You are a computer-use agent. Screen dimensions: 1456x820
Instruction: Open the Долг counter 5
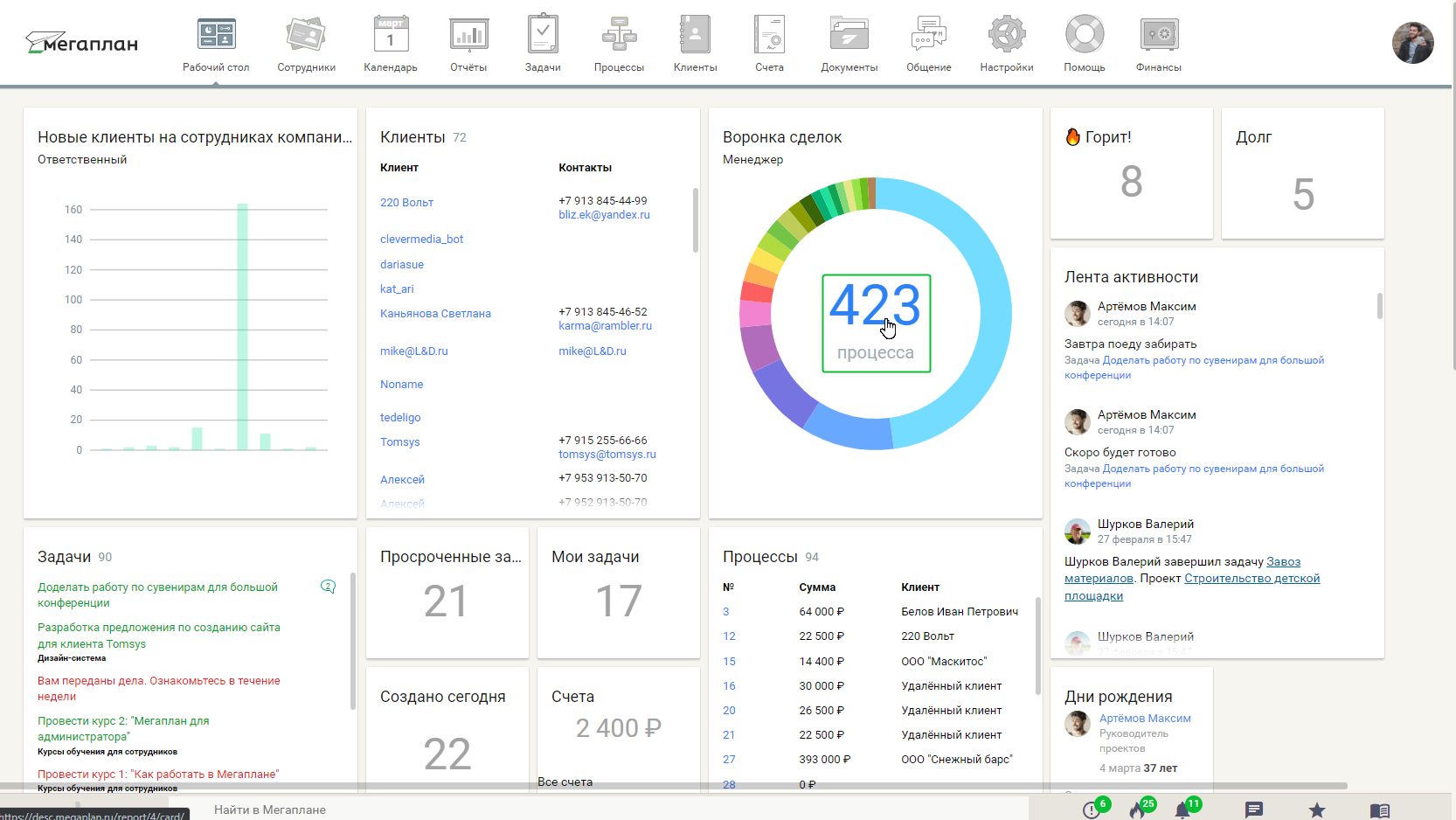pos(1302,194)
